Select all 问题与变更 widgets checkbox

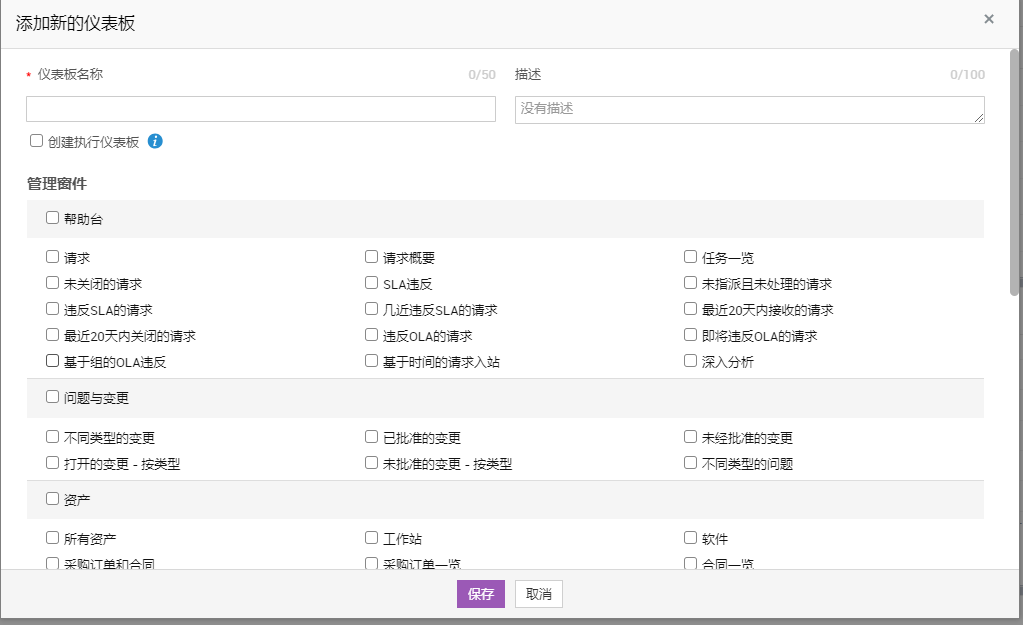(53, 397)
